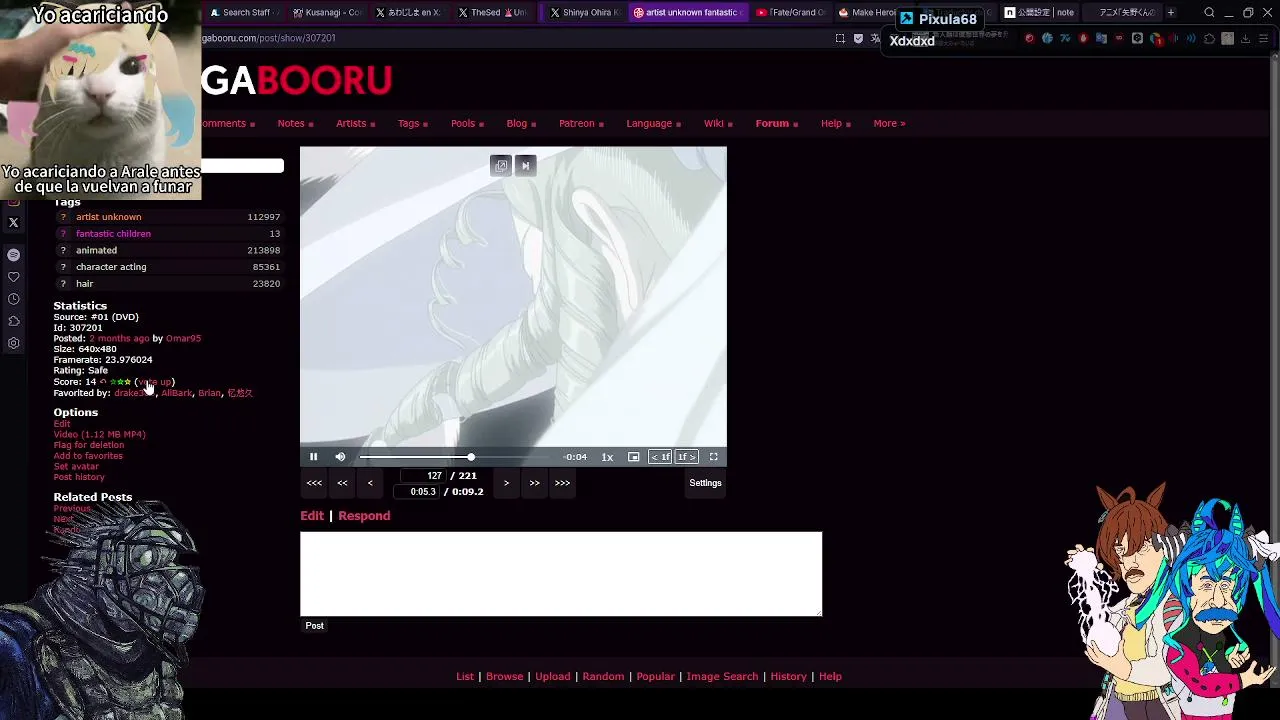Open the Help menu in navigation bar

click(x=835, y=124)
